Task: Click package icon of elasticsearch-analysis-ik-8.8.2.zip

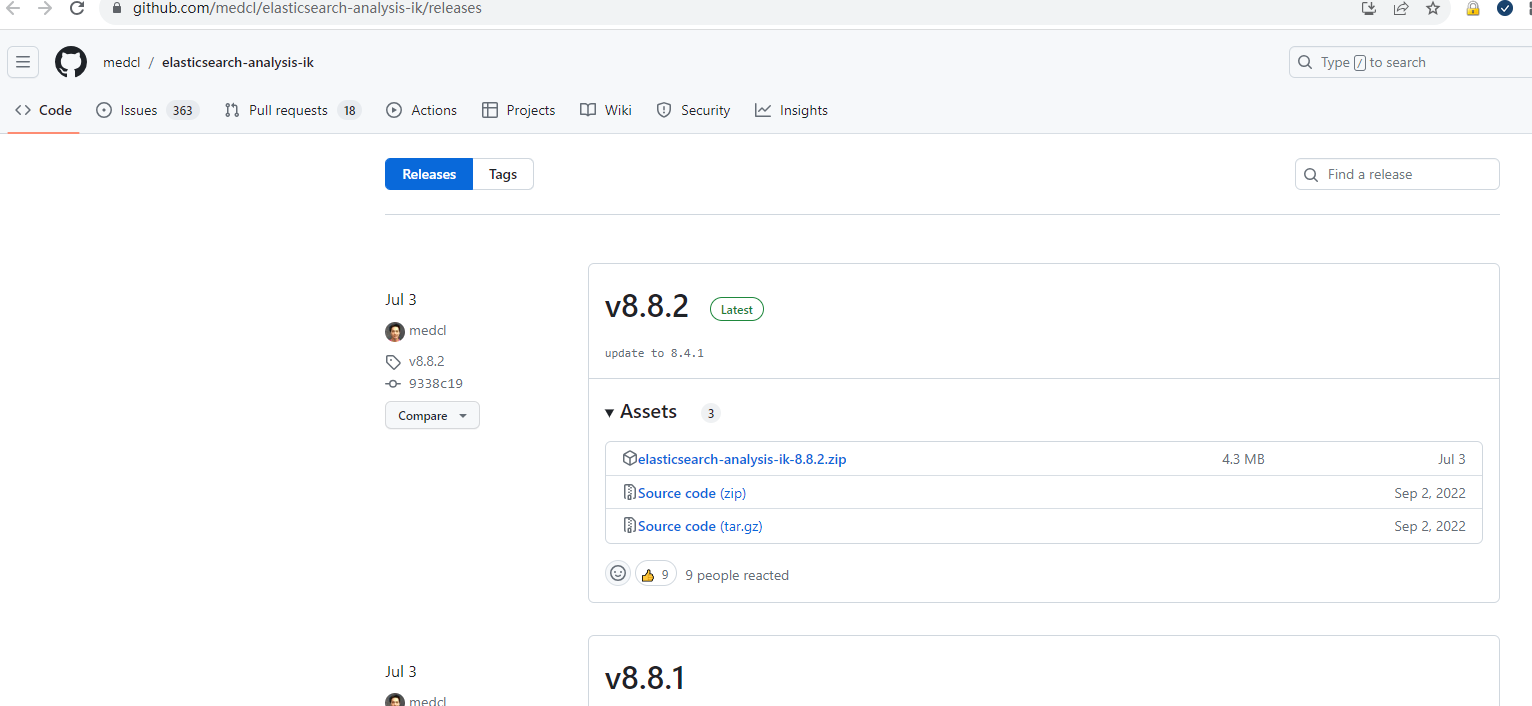Action: [x=630, y=458]
